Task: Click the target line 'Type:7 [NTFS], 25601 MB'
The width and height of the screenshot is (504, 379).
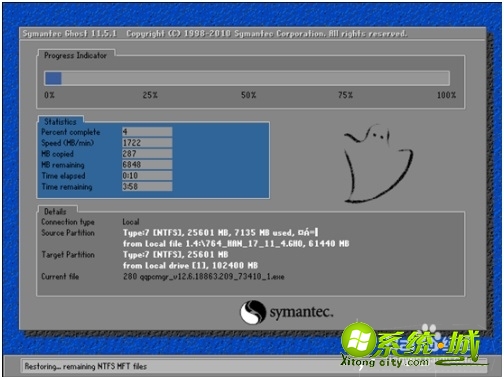Action: tap(176, 255)
